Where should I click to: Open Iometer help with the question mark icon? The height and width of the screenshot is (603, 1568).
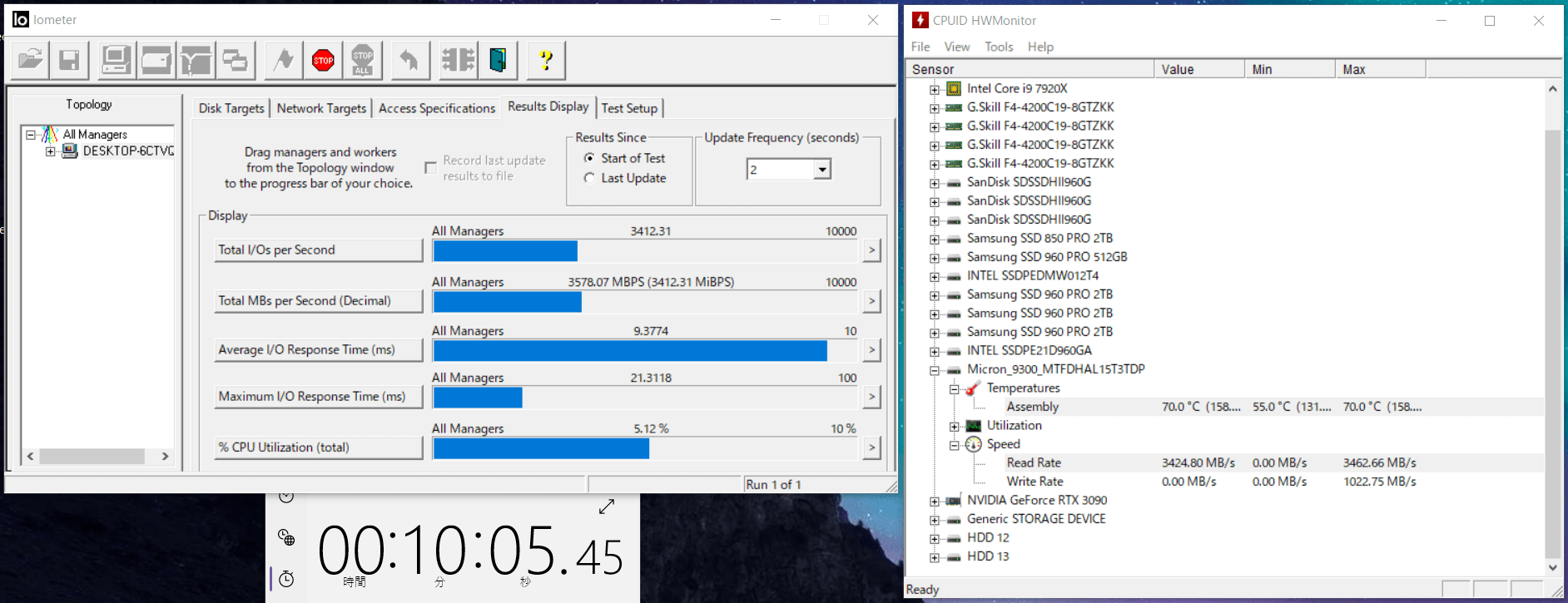click(546, 60)
